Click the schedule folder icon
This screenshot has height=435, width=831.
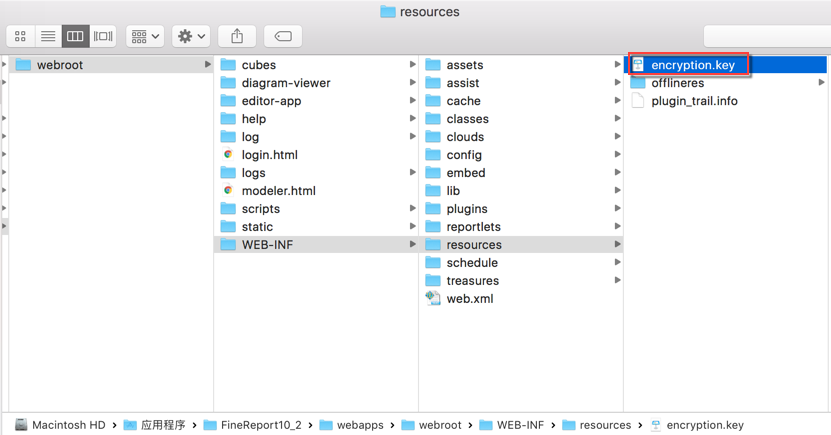pyautogui.click(x=433, y=263)
